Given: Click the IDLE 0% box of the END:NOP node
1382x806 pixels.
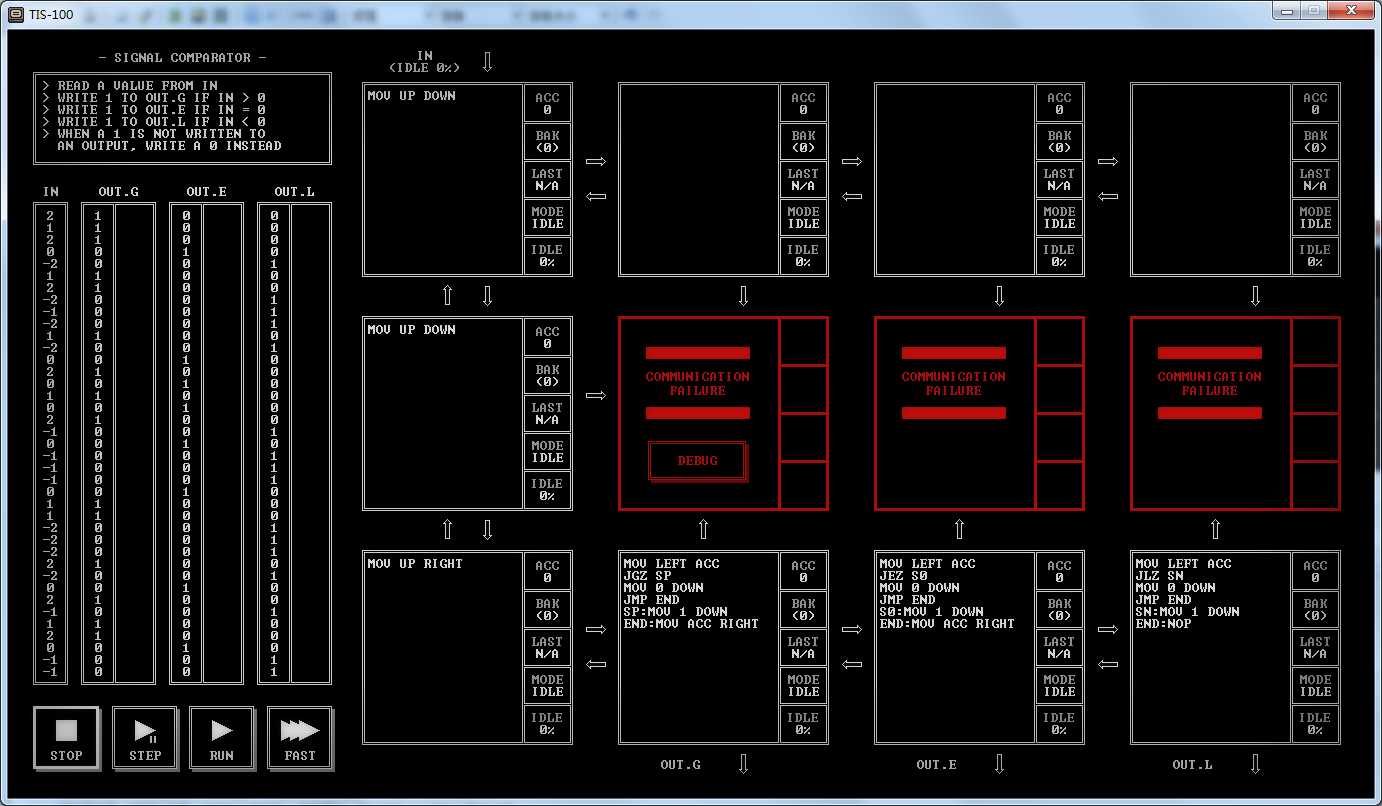Looking at the screenshot, I should point(1315,724).
